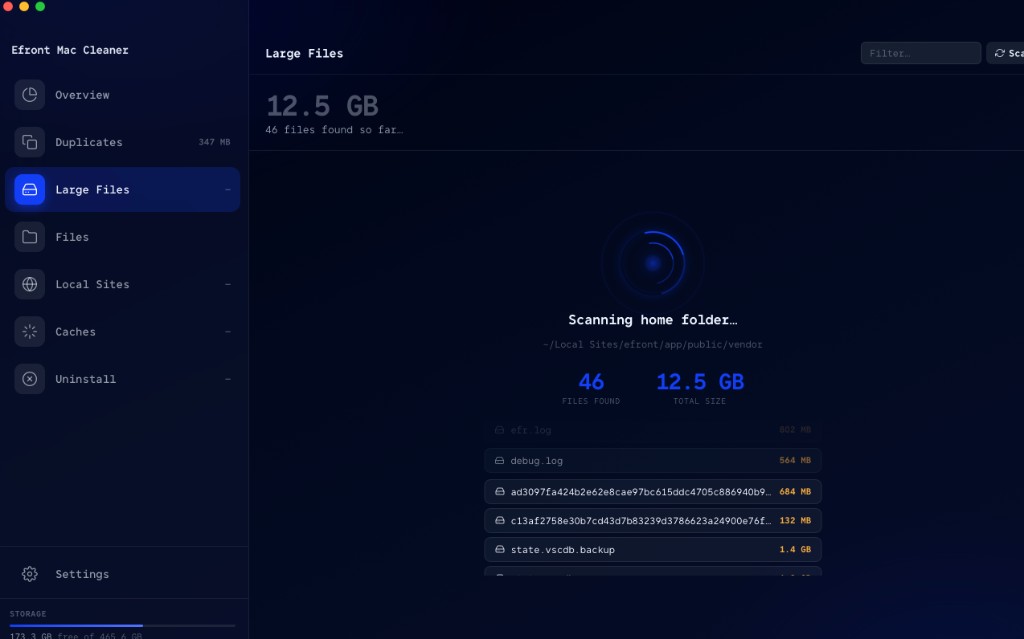Click drive icon beside ad3097fa424b file
Viewport: 1024px width, 639px height.
[x=500, y=491]
